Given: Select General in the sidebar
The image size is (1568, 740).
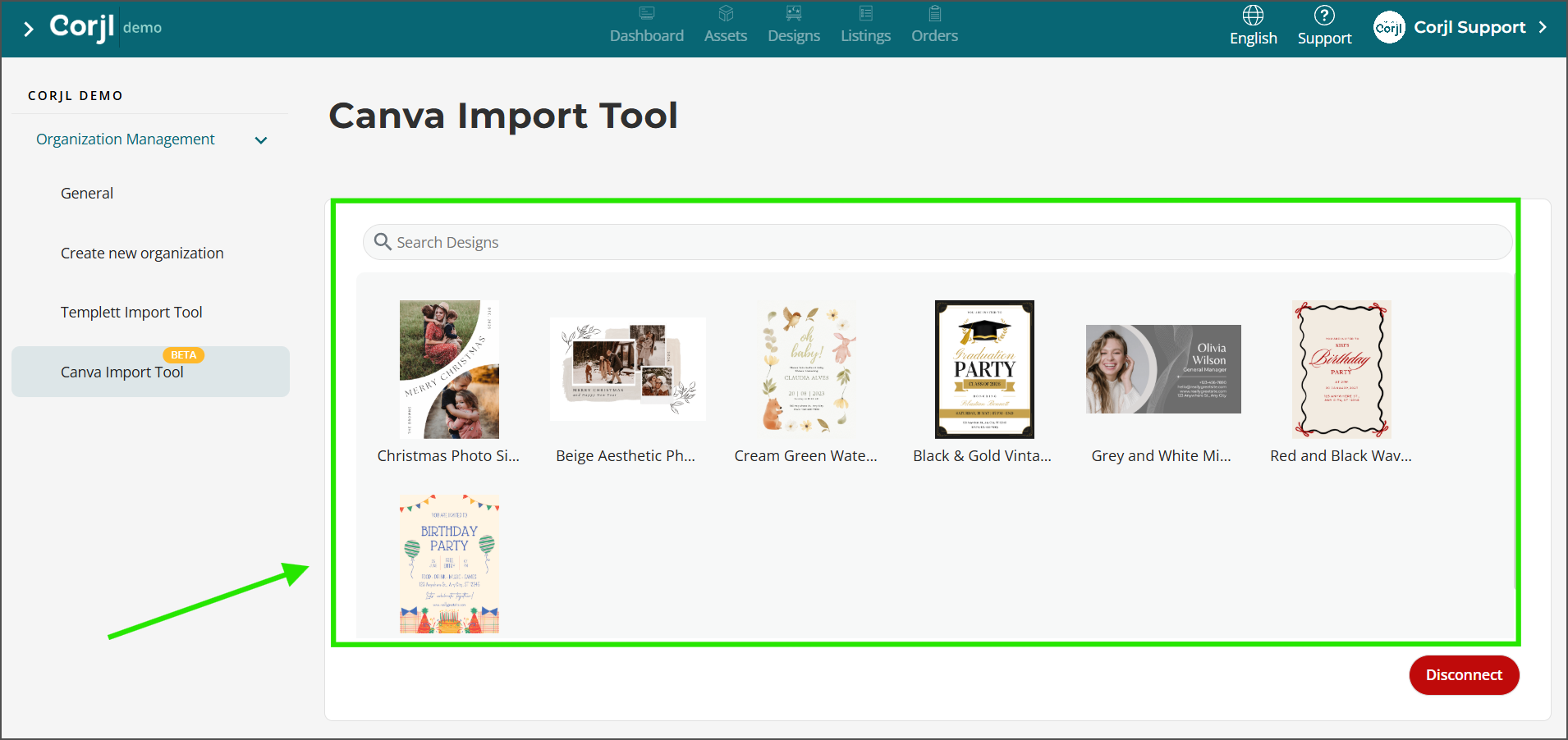Looking at the screenshot, I should (87, 193).
